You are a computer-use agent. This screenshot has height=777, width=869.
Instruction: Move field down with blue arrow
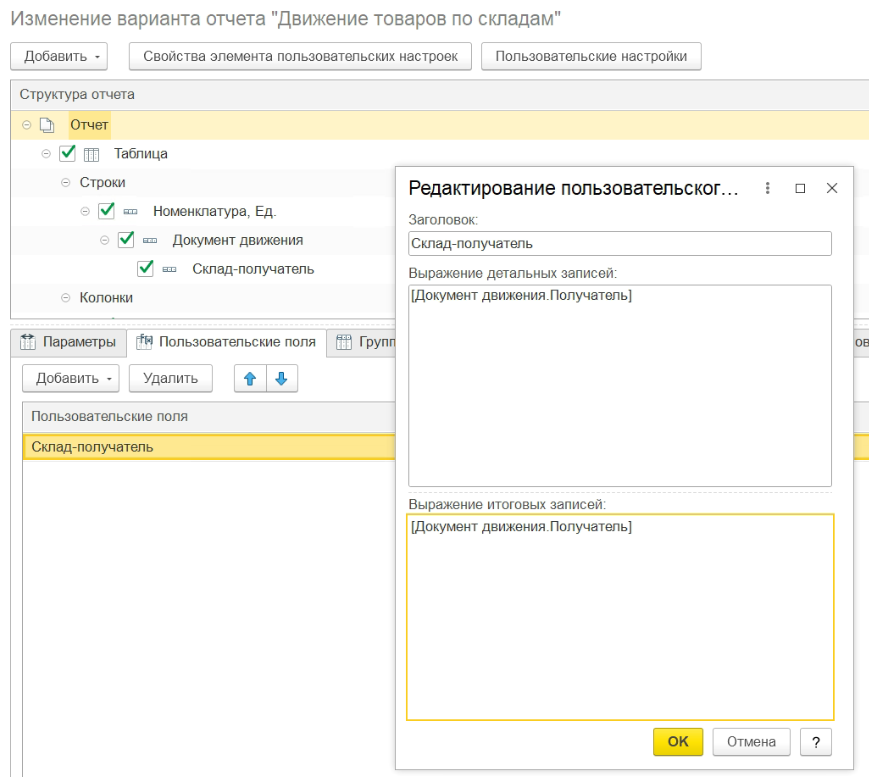(282, 379)
